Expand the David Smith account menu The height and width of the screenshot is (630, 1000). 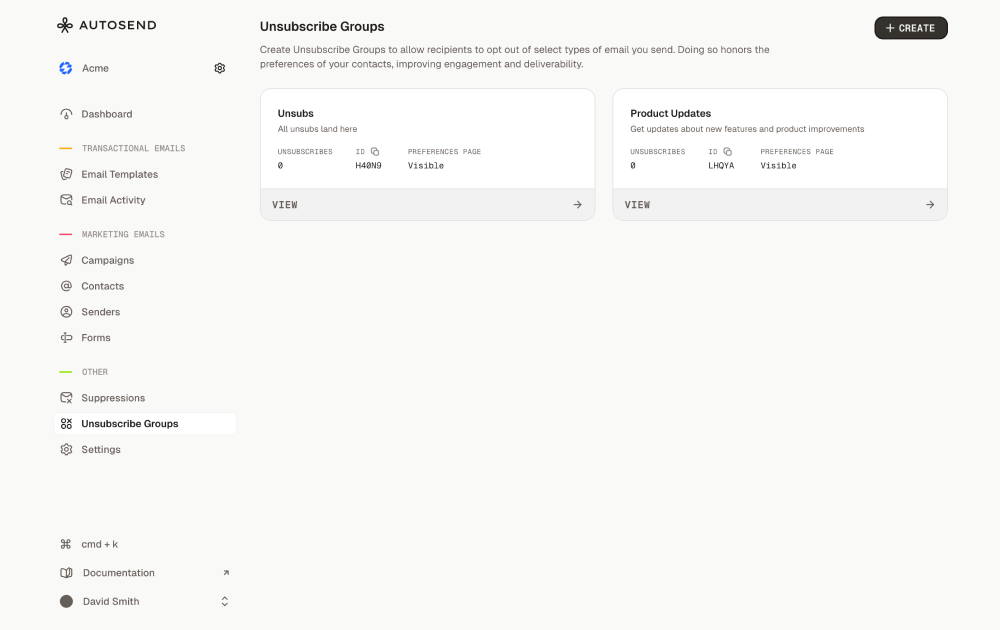tap(111, 601)
